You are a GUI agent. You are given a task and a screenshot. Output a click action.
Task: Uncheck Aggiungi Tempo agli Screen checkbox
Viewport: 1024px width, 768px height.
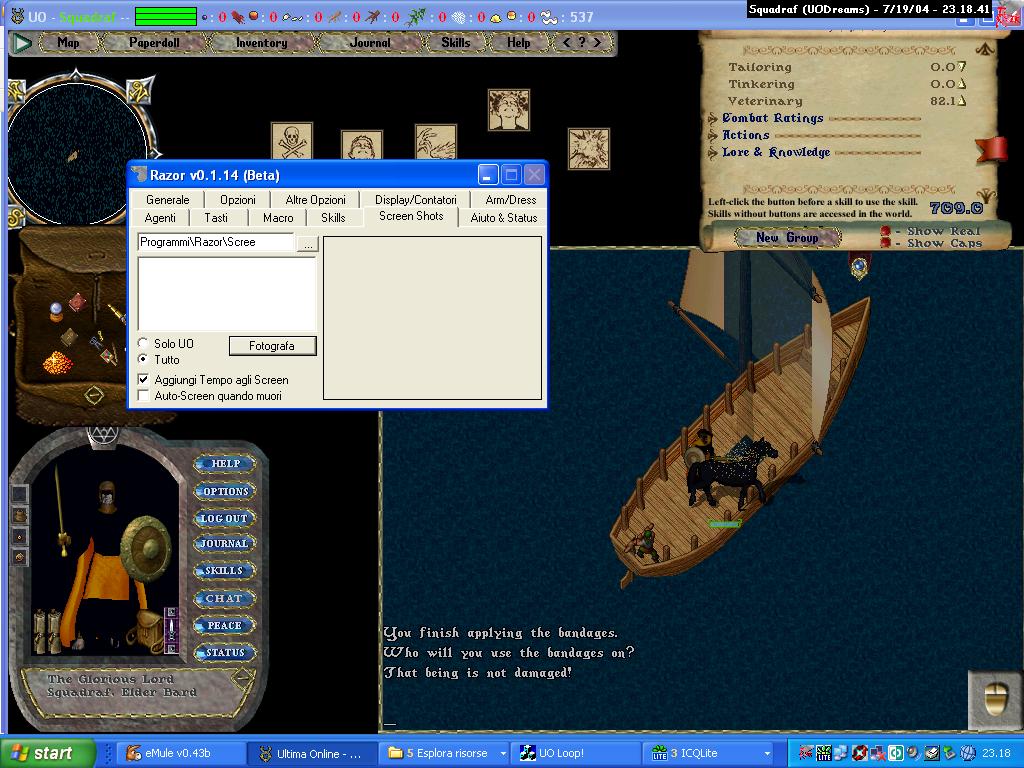point(144,379)
